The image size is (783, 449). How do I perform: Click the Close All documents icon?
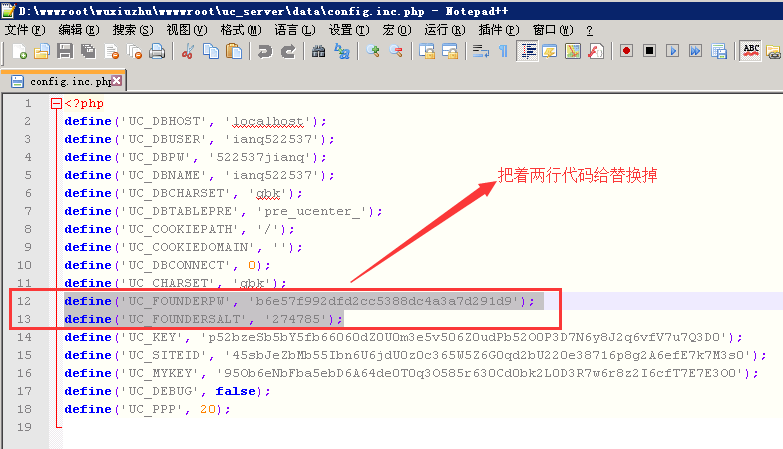pyautogui.click(x=134, y=51)
